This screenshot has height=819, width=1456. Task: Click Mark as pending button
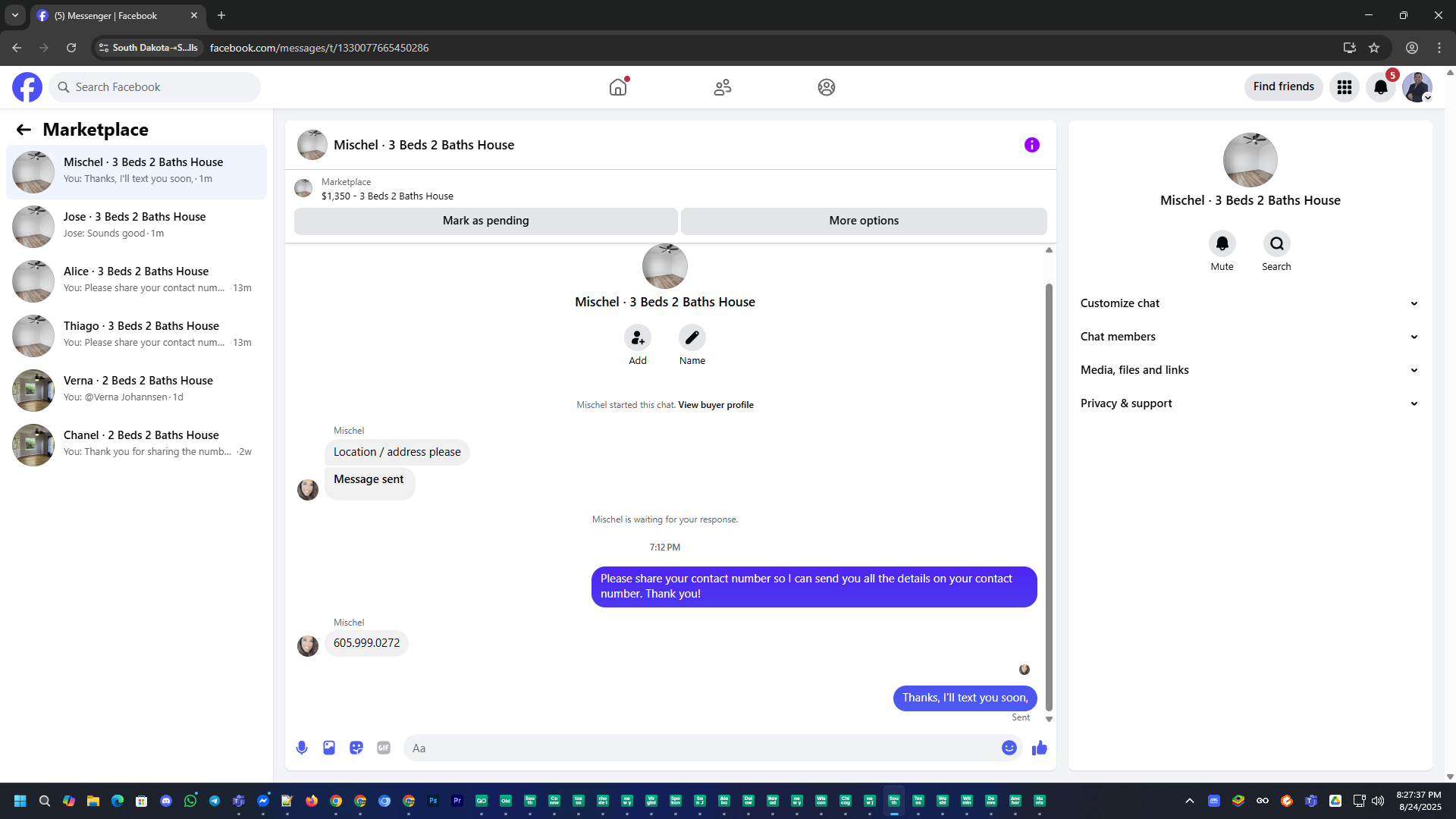(485, 221)
